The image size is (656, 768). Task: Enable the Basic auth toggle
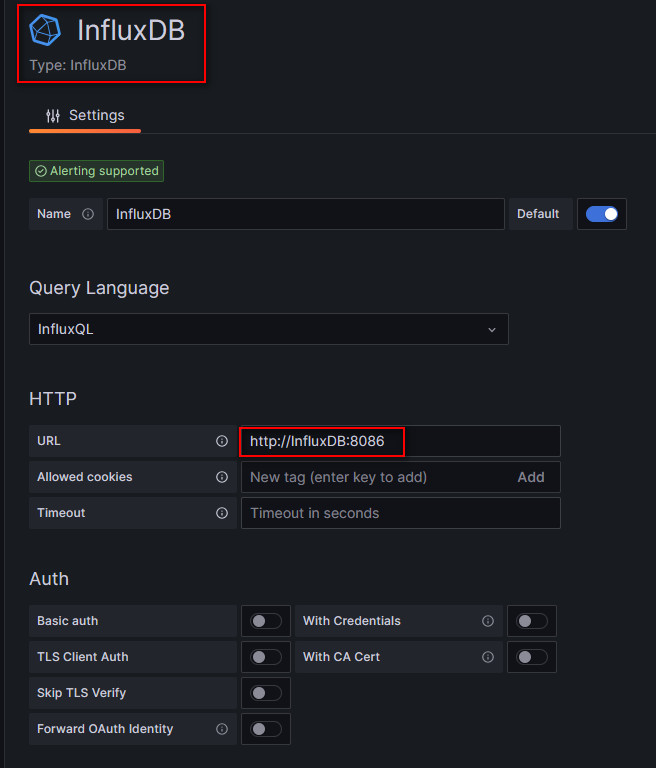(266, 621)
